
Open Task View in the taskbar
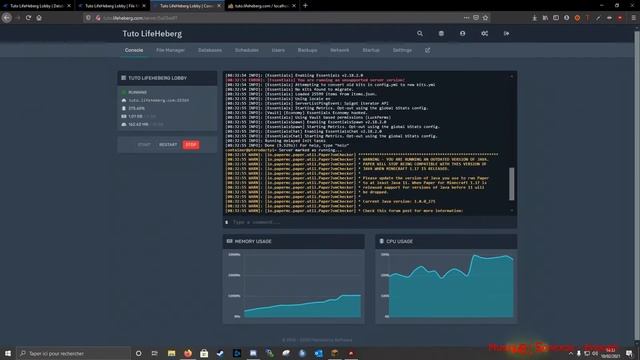point(155,353)
